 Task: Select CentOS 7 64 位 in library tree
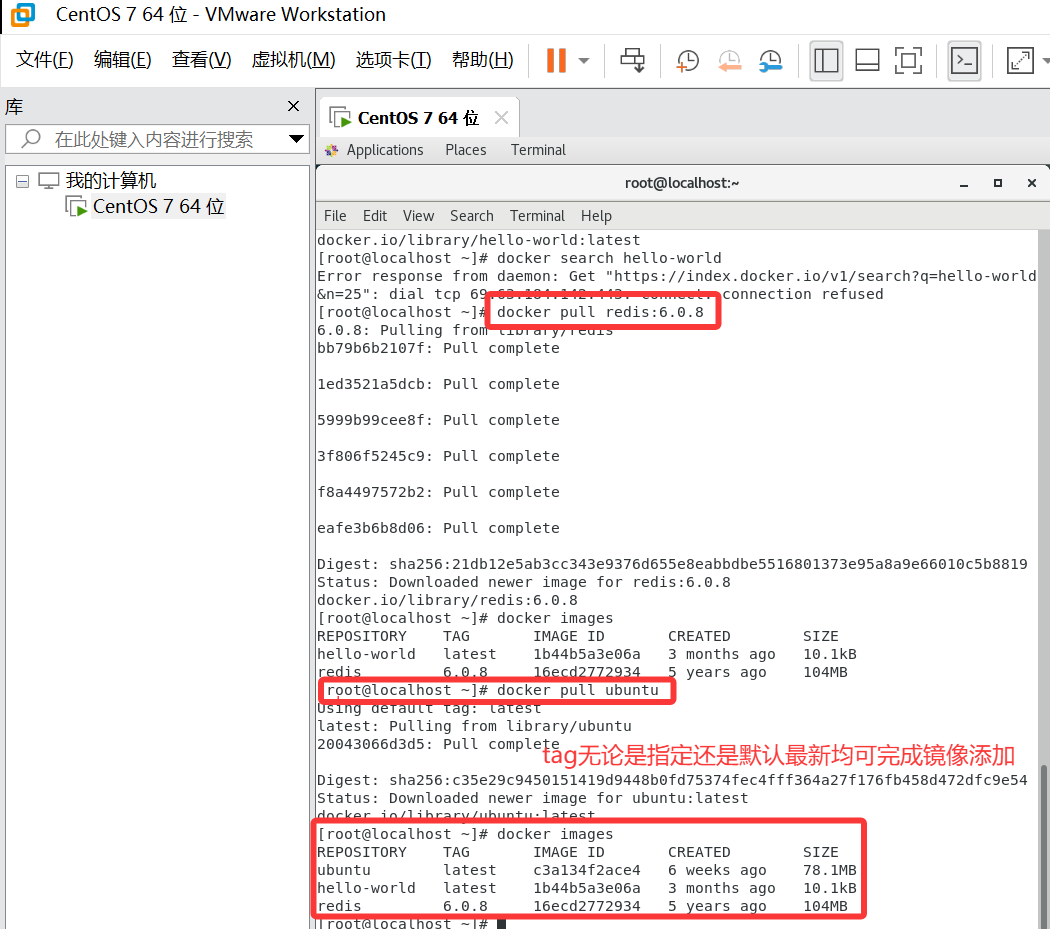[158, 206]
